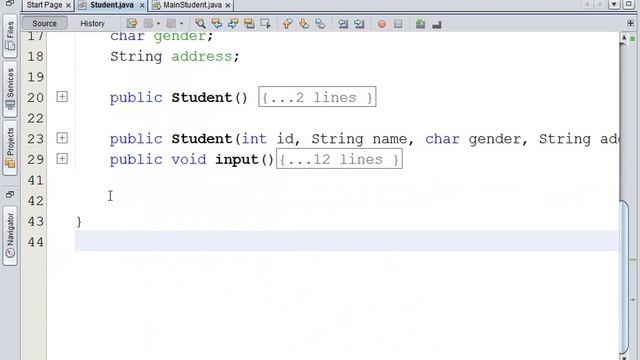The height and width of the screenshot is (360, 640).
Task: Switch to History view
Action: click(x=92, y=23)
